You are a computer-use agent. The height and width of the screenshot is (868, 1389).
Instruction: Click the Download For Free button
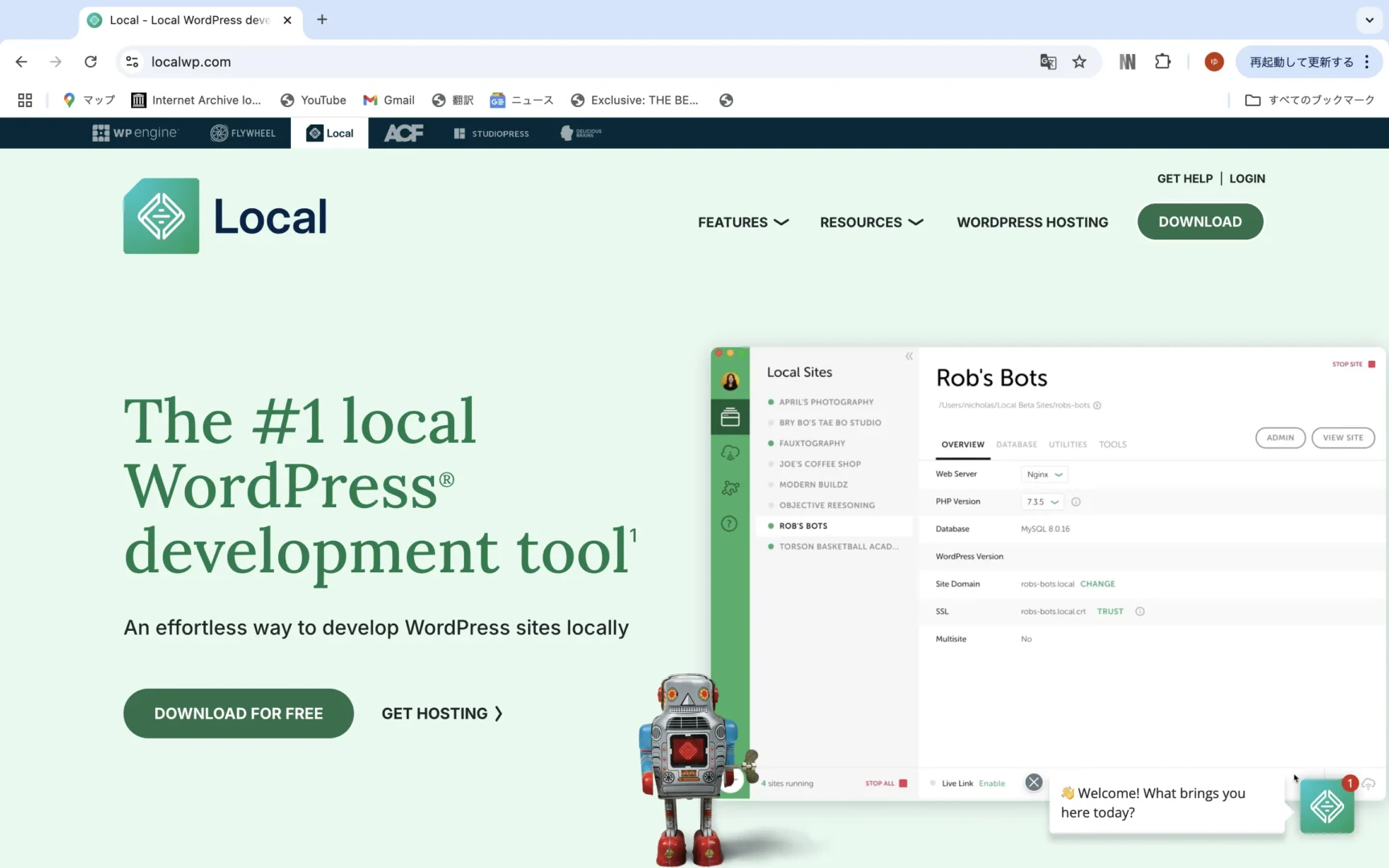click(239, 714)
